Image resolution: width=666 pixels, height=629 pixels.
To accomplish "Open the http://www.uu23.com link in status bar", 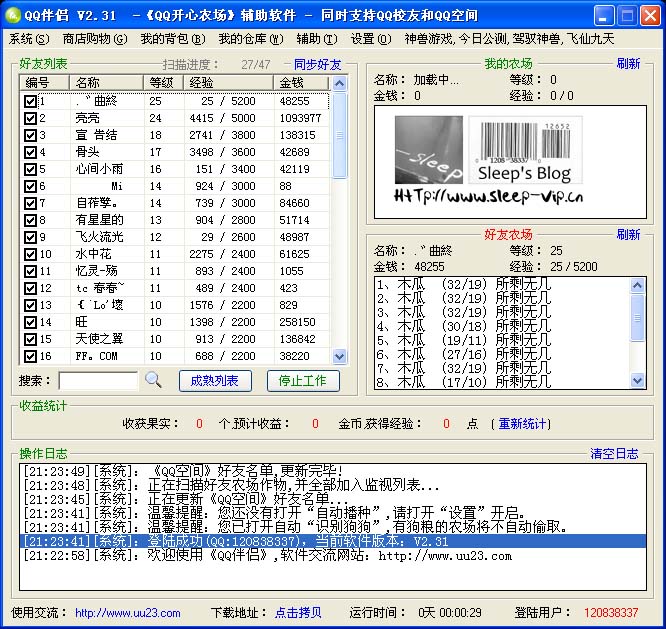I will 127,613.
